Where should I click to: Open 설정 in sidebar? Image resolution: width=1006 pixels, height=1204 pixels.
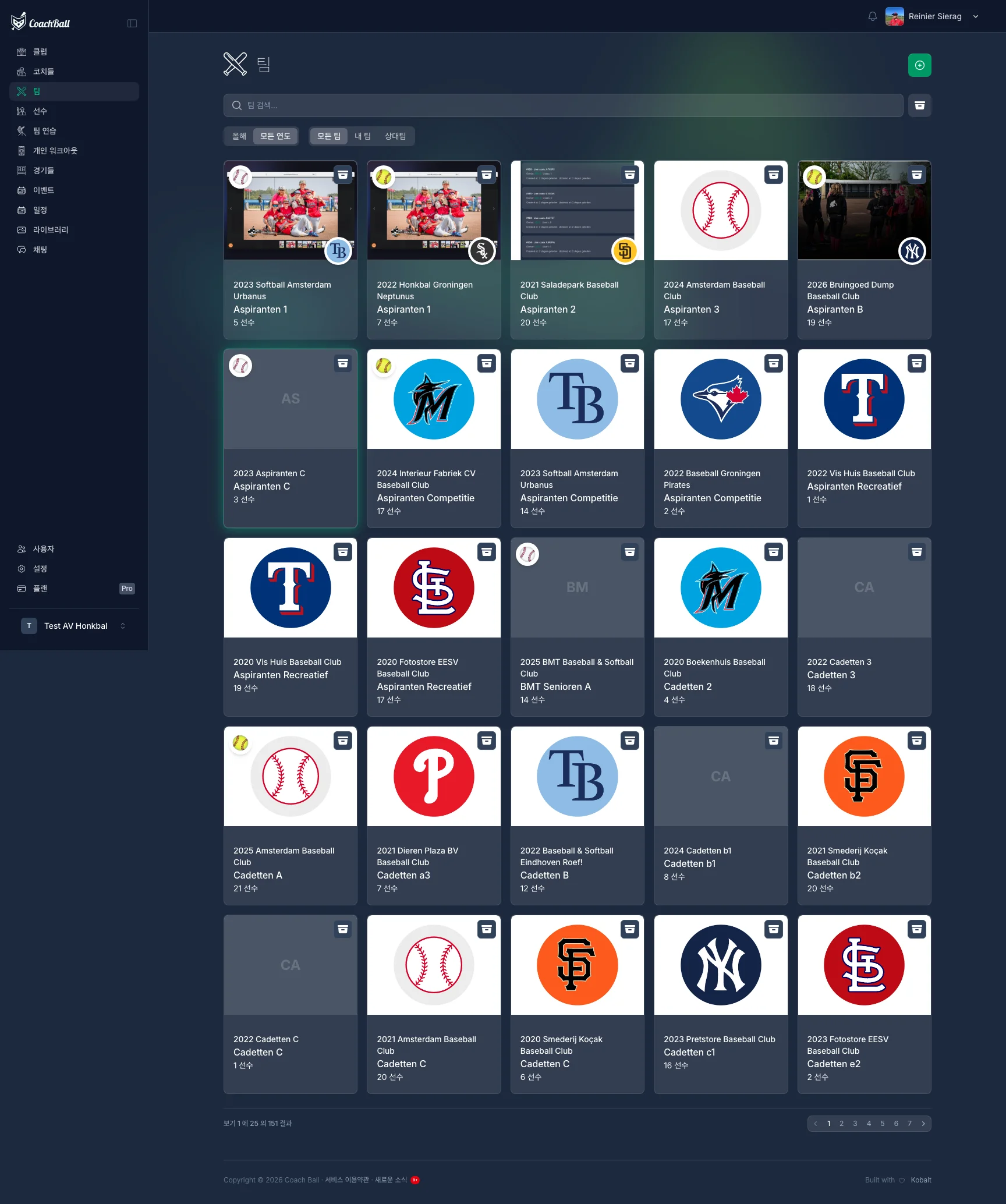pos(74,569)
